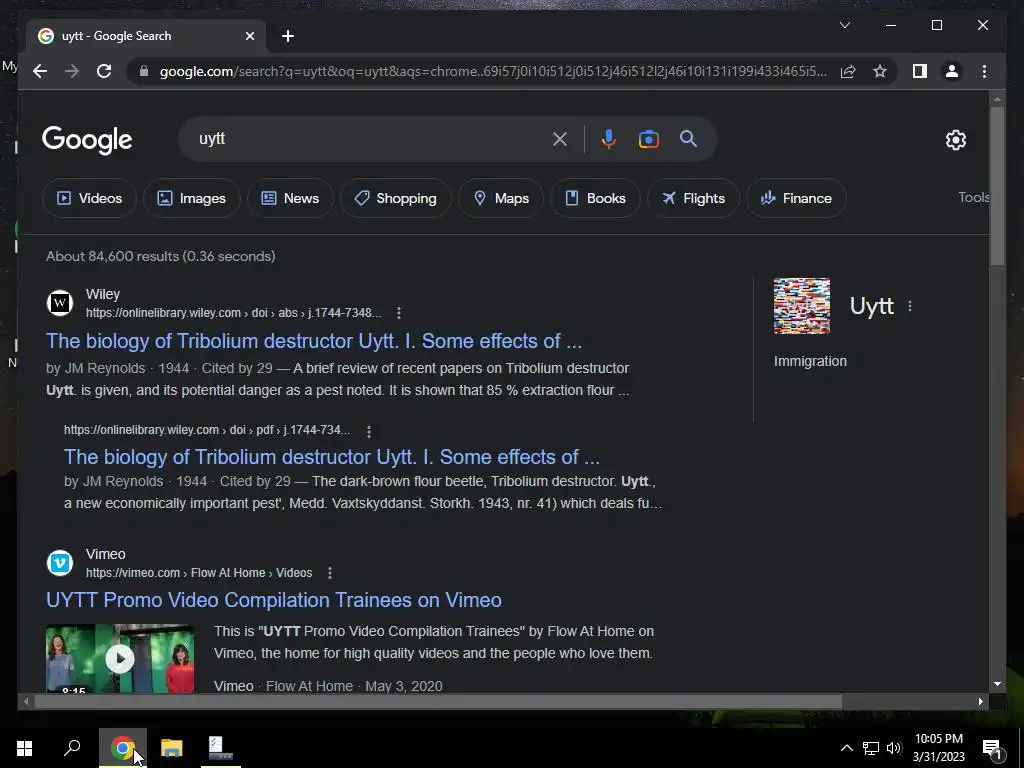Screen dimensions: 1024x768
Task: Bookmark this page with star icon
Action: pos(880,71)
